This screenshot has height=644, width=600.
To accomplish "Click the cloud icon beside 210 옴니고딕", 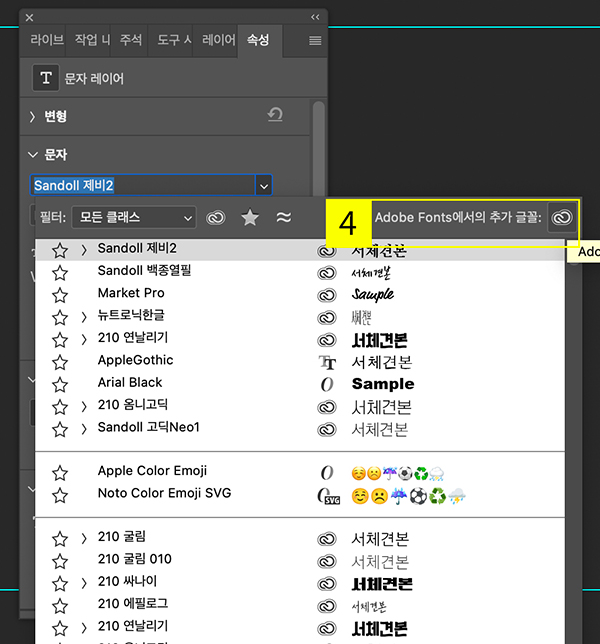I will click(327, 407).
